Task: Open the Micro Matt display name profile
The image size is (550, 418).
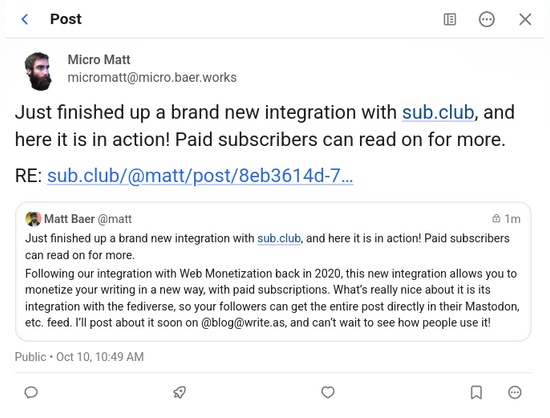Action: 99,60
